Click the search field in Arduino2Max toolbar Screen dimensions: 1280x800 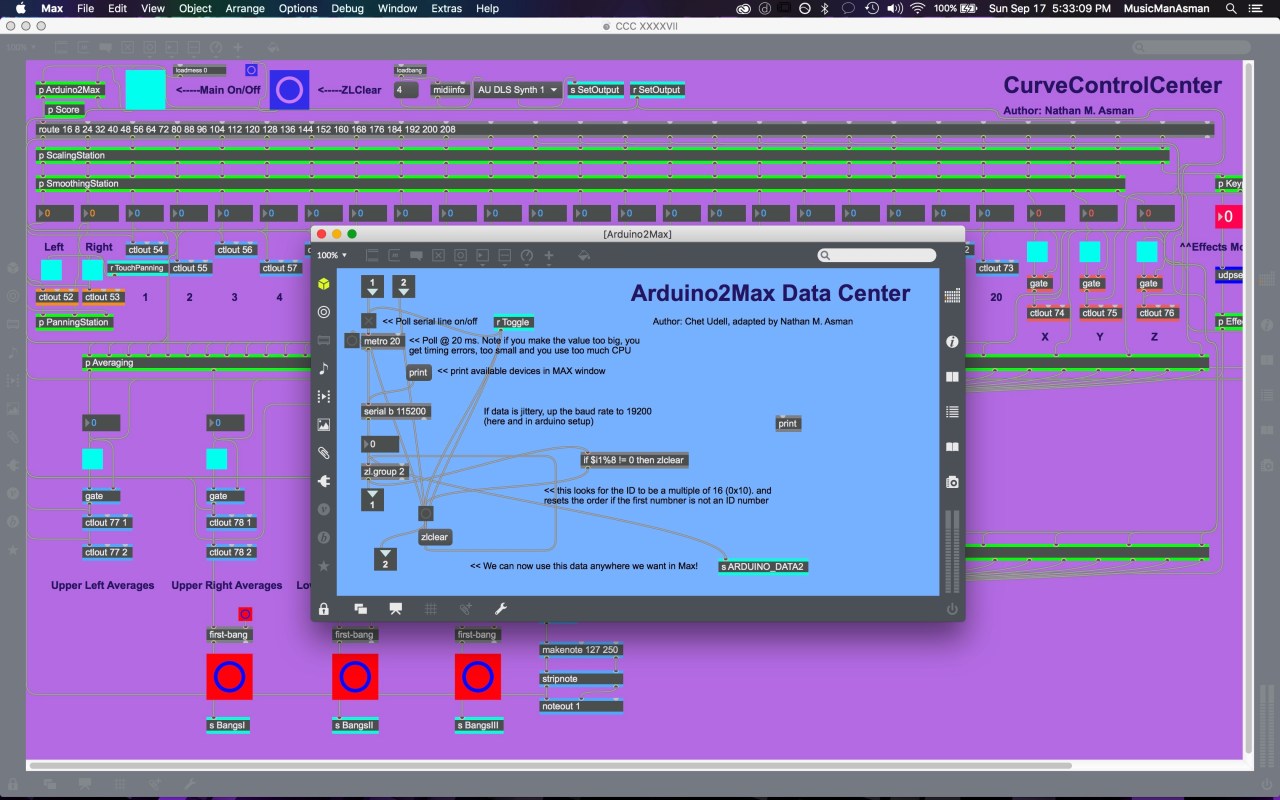click(877, 256)
